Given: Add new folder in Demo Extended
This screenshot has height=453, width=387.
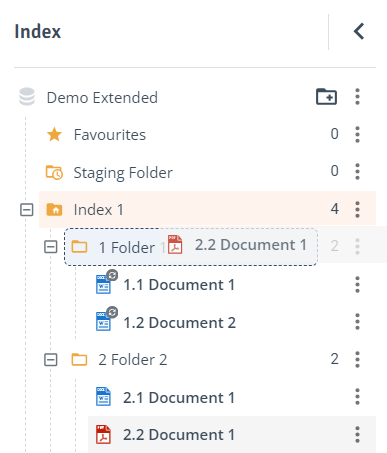Looking at the screenshot, I should 326,97.
